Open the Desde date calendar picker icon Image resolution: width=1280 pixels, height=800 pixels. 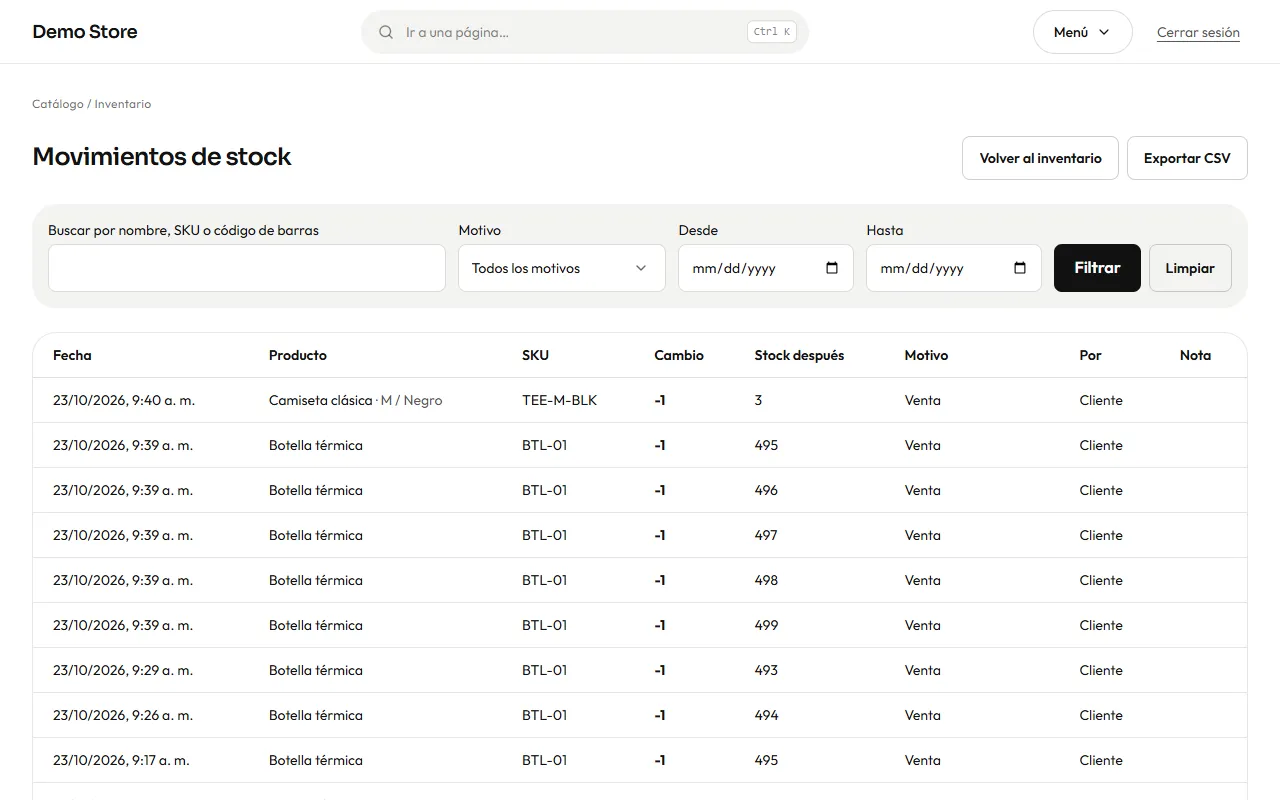coord(832,268)
